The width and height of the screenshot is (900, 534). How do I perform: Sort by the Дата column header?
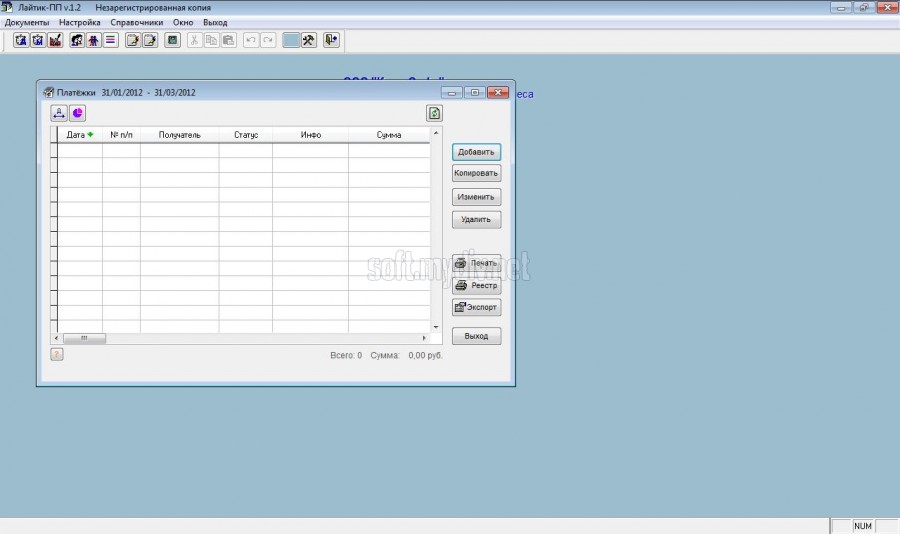coord(80,135)
